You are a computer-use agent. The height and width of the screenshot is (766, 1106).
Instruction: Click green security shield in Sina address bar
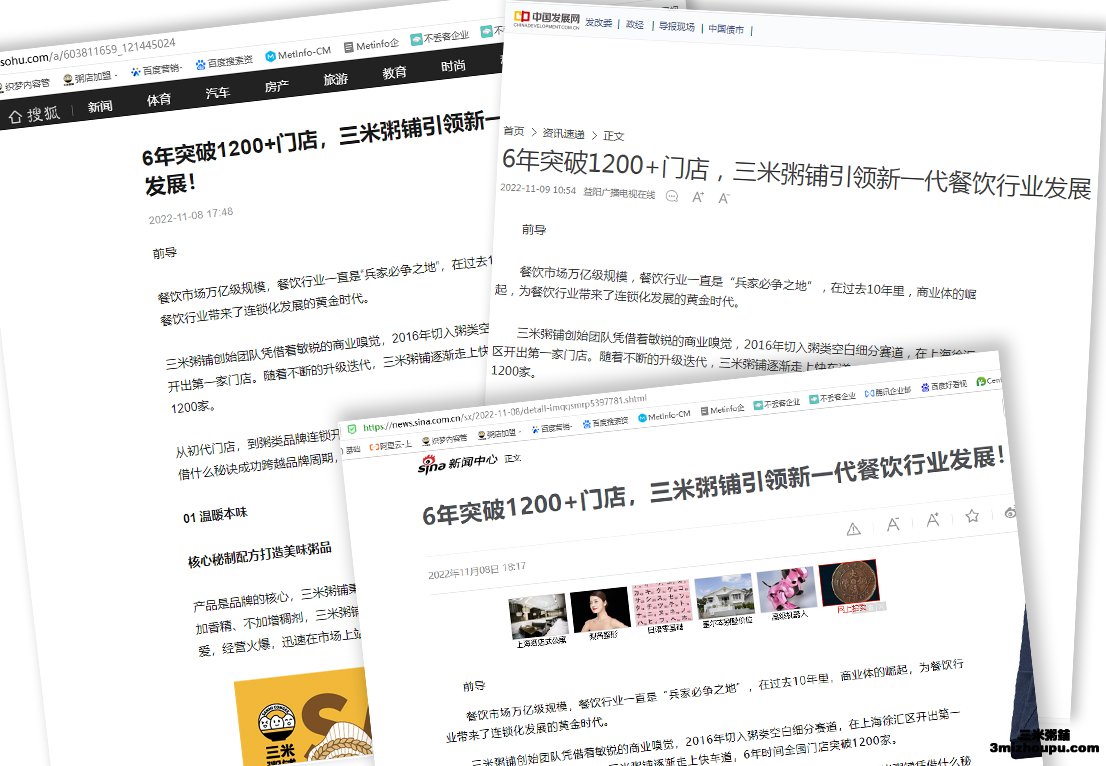click(x=352, y=429)
